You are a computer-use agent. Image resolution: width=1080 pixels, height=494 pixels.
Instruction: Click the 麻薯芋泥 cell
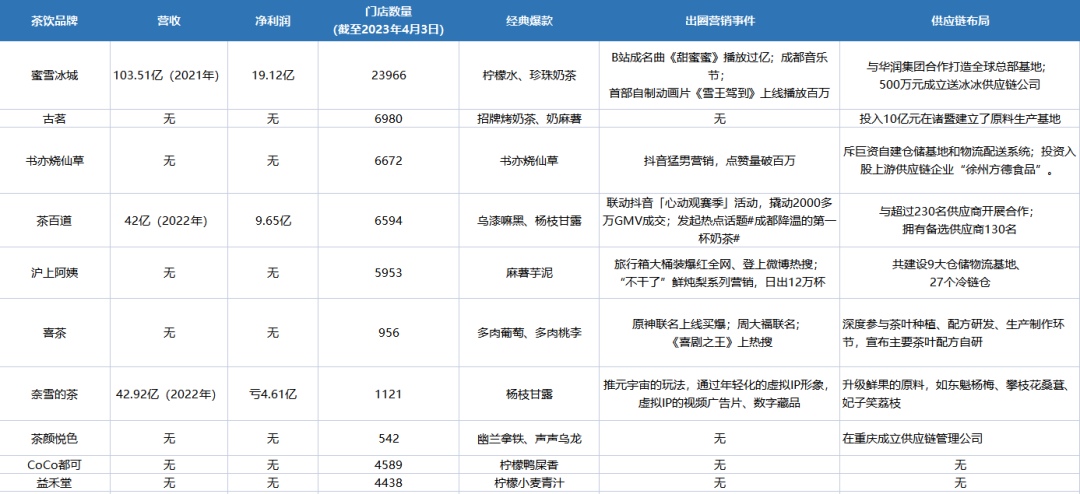528,273
